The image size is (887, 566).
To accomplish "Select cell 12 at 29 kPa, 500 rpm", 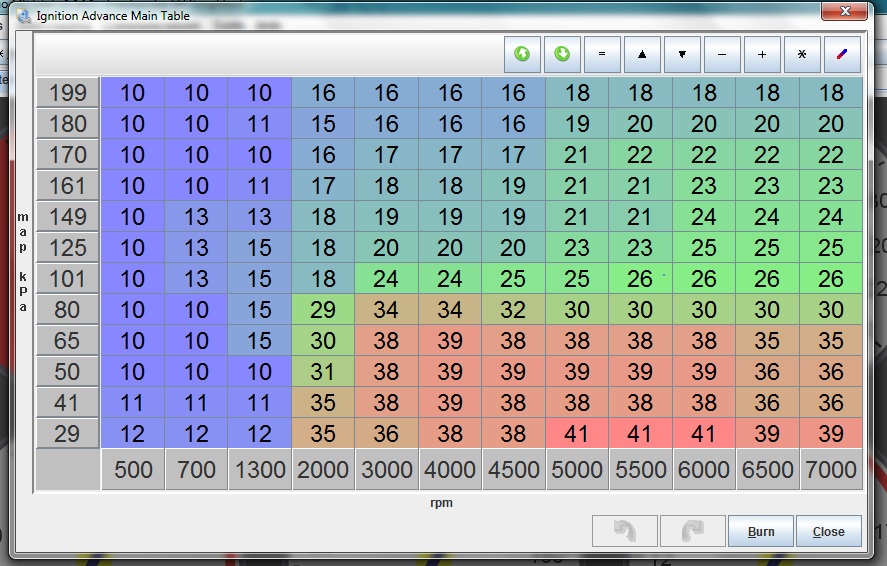I will point(133,434).
